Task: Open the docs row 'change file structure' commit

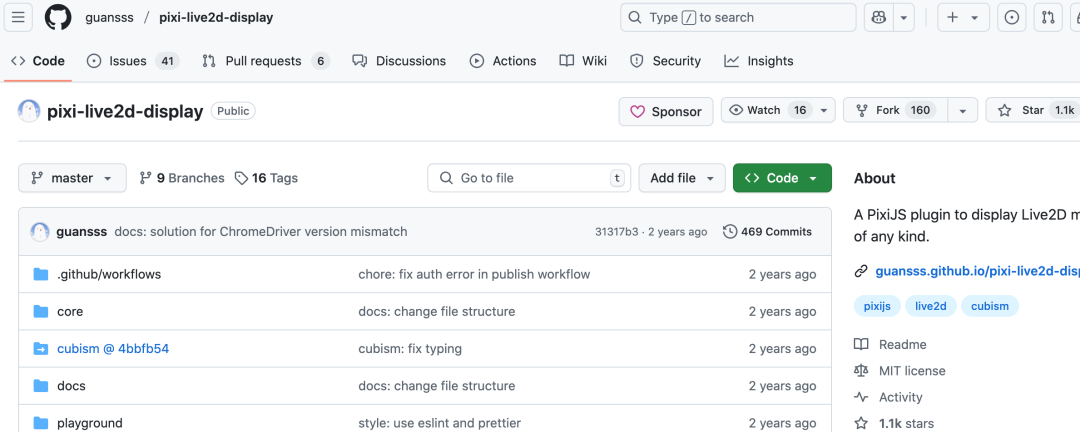Action: tap(437, 386)
